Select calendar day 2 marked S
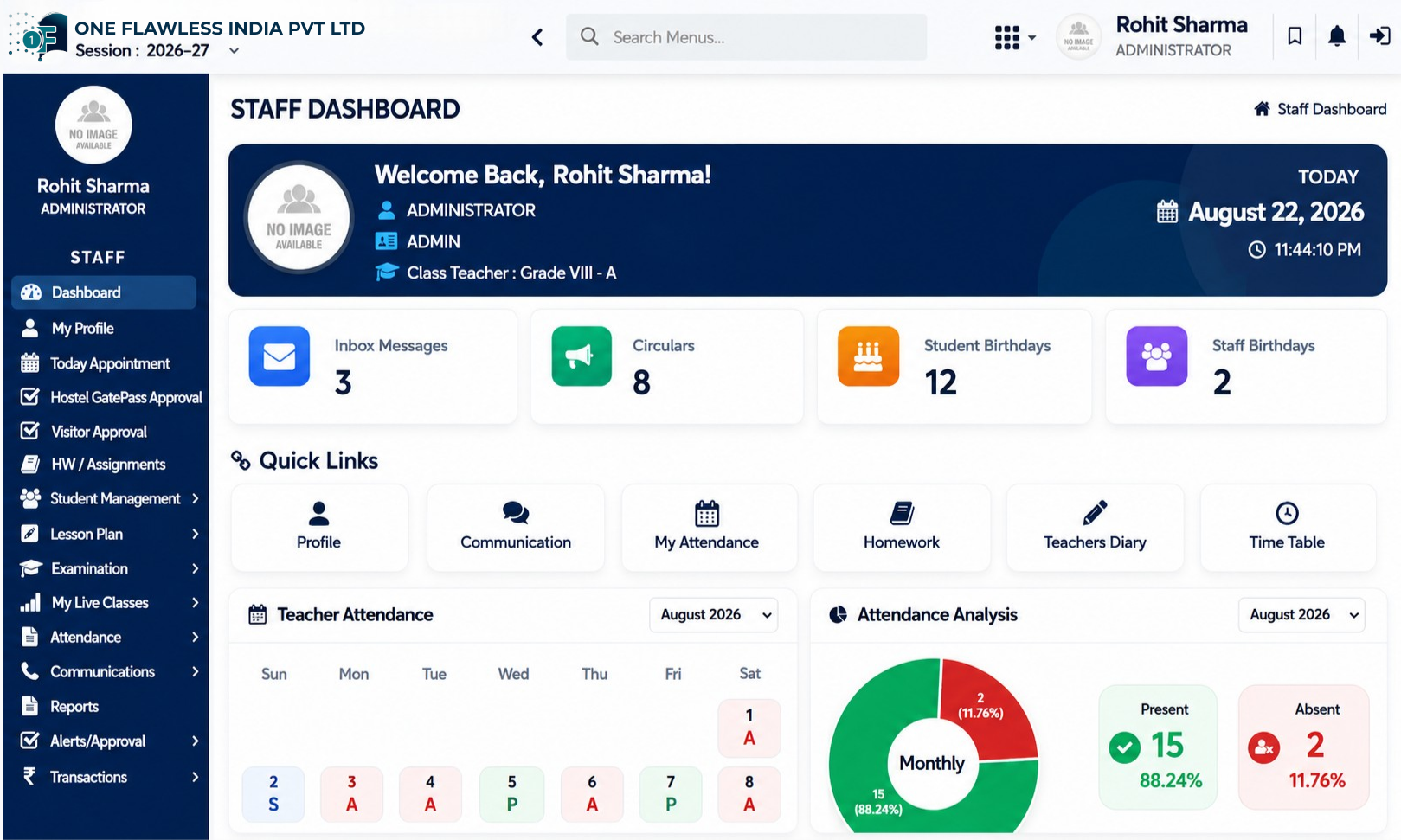This screenshot has width=1401, height=840. [x=273, y=793]
